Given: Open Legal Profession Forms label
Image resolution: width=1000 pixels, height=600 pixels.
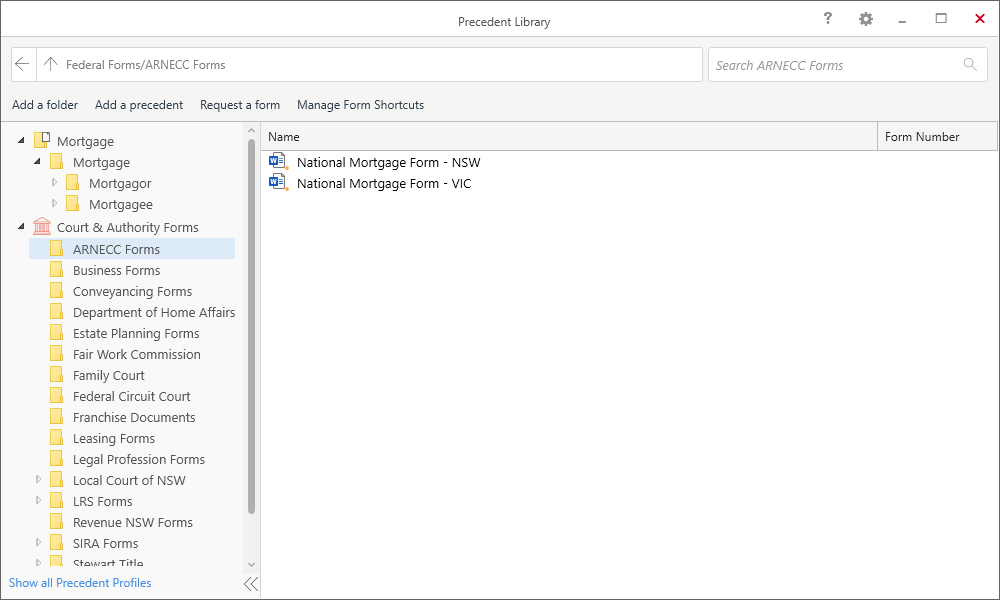Looking at the screenshot, I should click(138, 460).
